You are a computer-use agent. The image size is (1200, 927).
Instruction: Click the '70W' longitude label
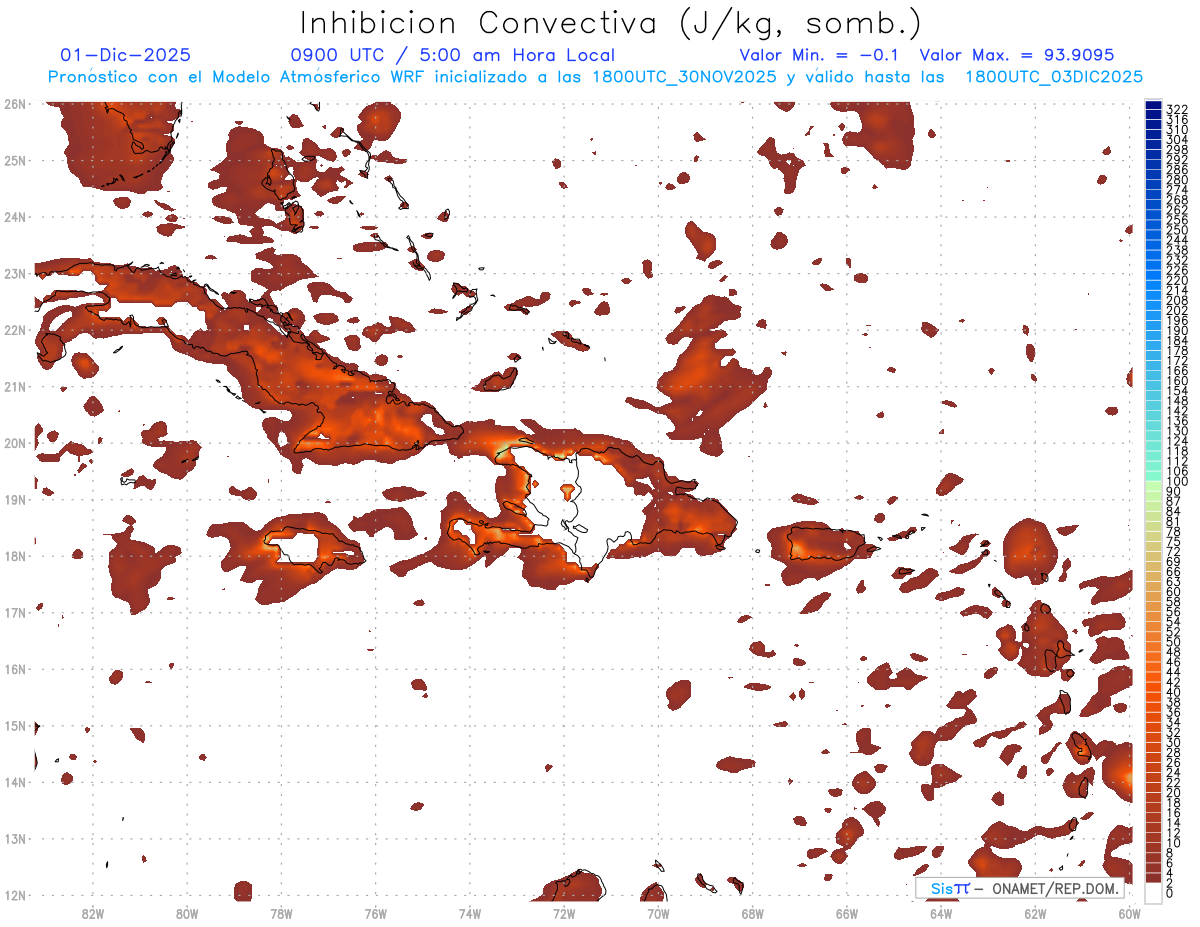658,913
